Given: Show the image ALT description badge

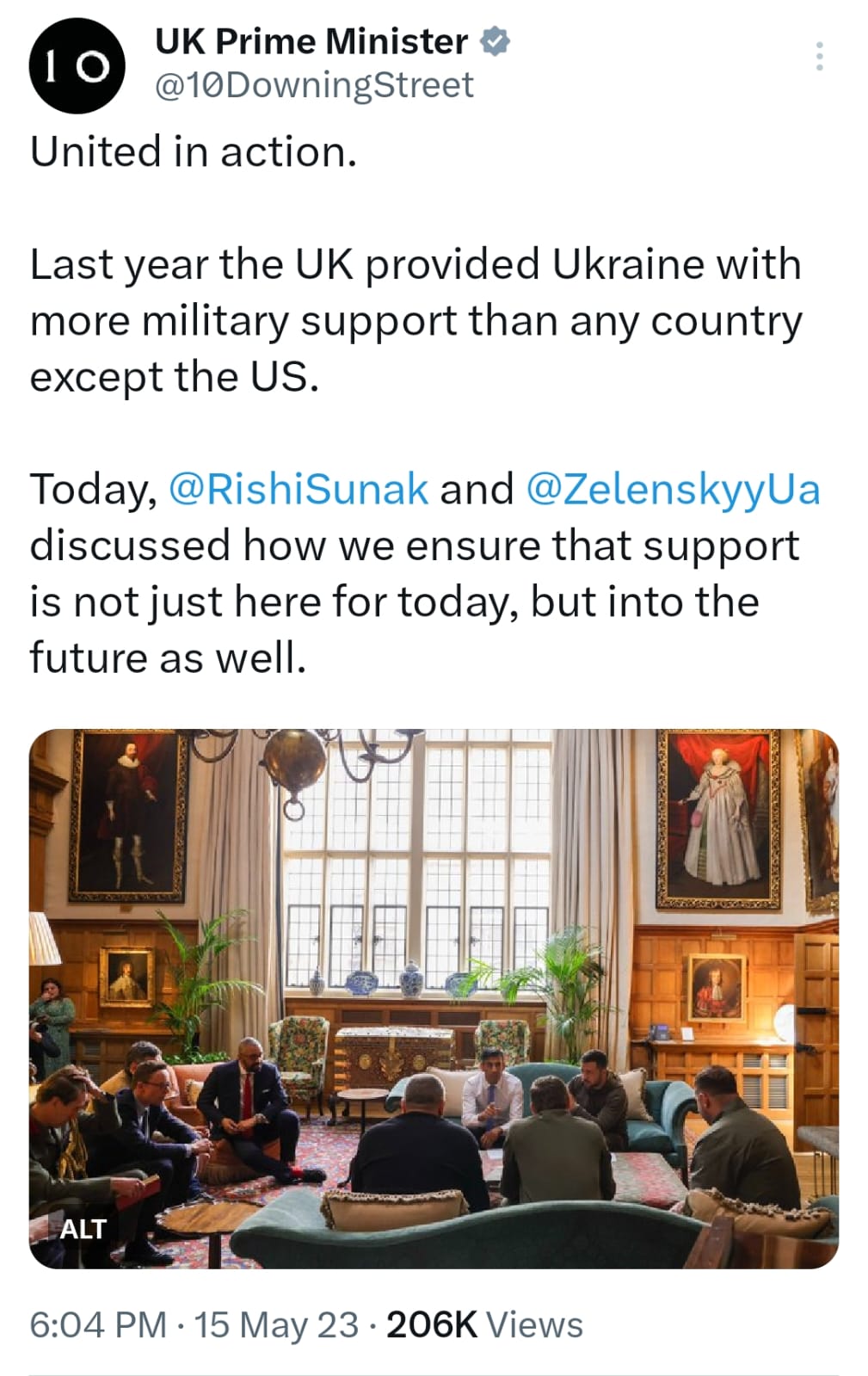Looking at the screenshot, I should pyautogui.click(x=83, y=1229).
